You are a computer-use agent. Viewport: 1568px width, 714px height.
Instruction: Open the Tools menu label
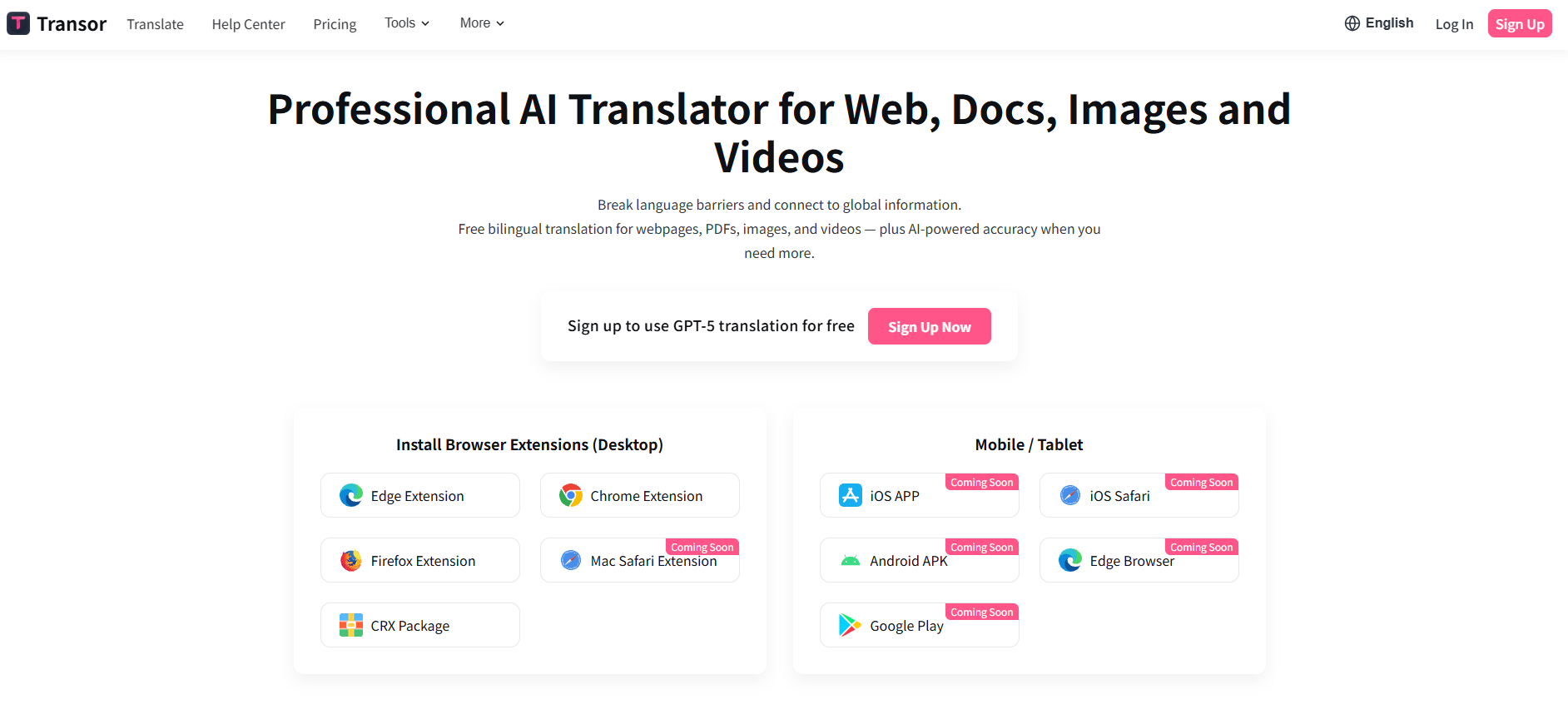pos(399,23)
